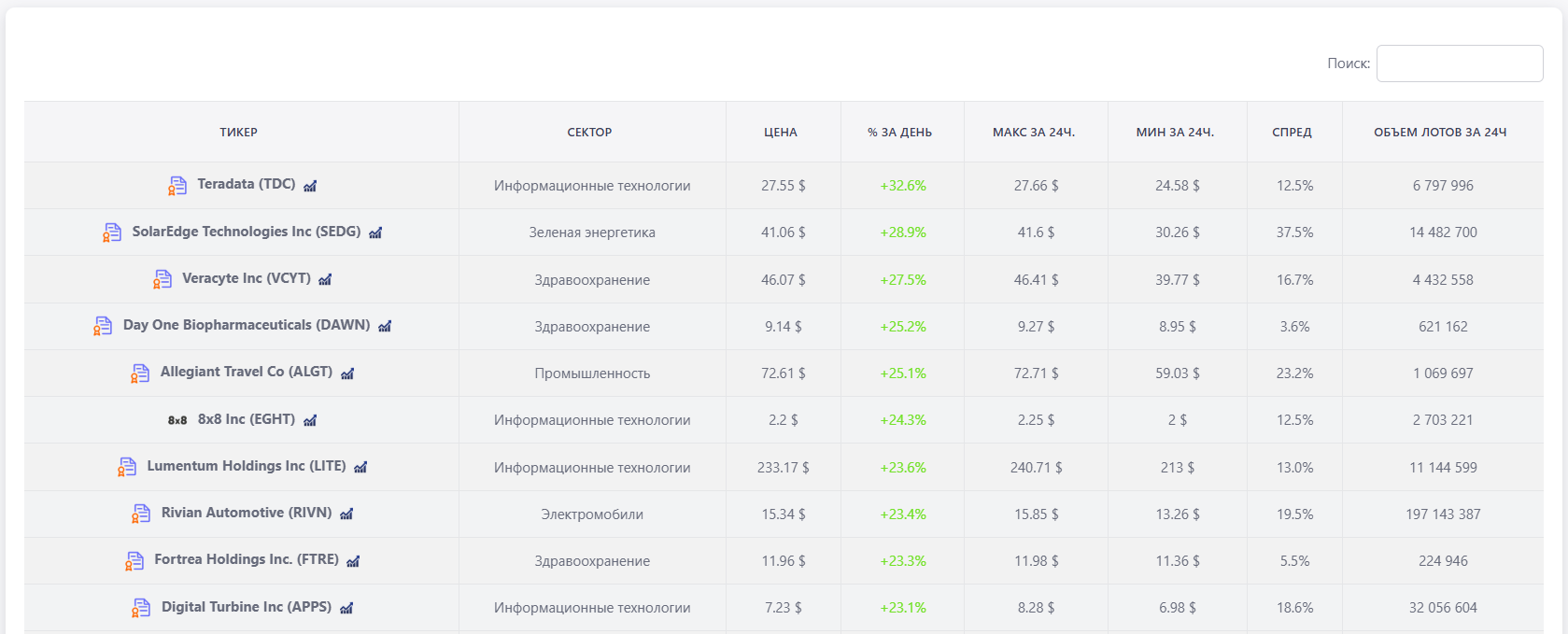Click the document icon before Fortrea Holdings Inc.
Image resolution: width=1568 pixels, height=634 pixels.
click(134, 560)
